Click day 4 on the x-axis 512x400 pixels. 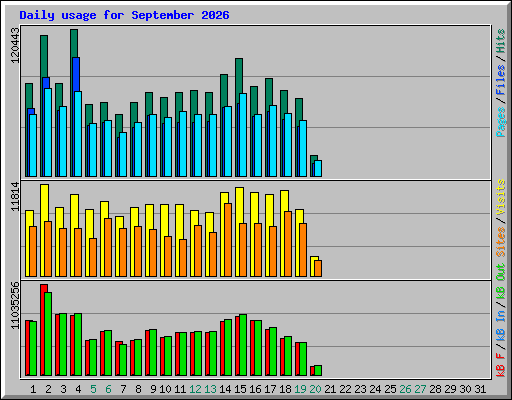[78, 389]
